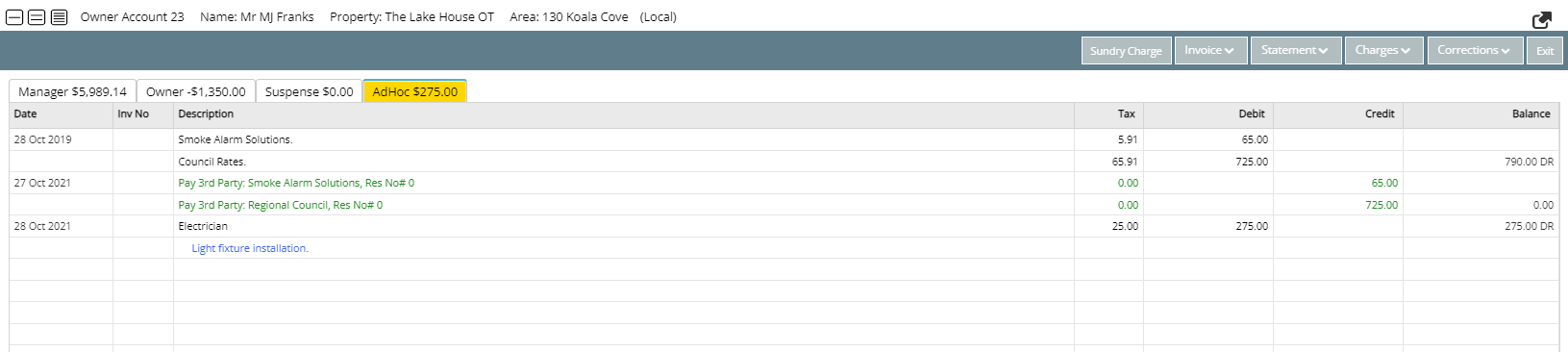Click the single-line view density icon
This screenshot has height=352, width=1568.
tap(15, 17)
